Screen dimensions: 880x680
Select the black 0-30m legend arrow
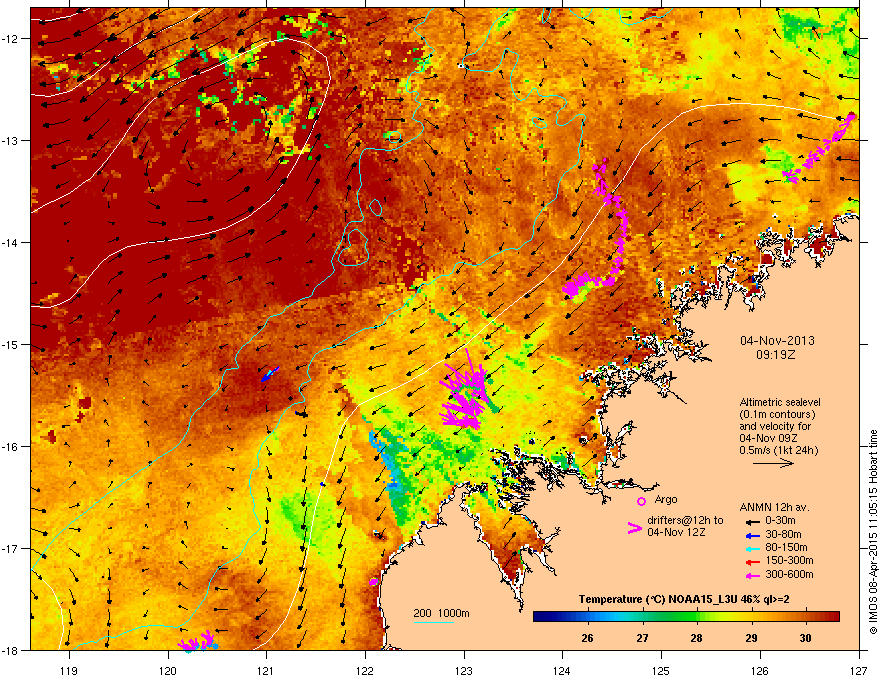point(752,522)
